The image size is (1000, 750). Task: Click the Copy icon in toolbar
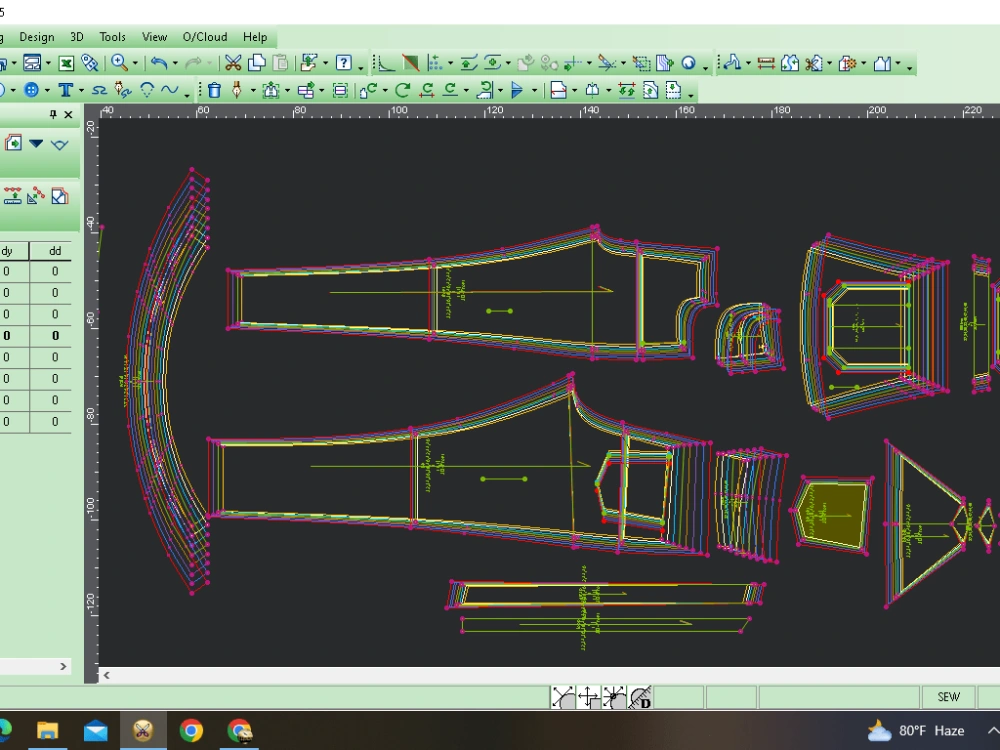(x=257, y=63)
